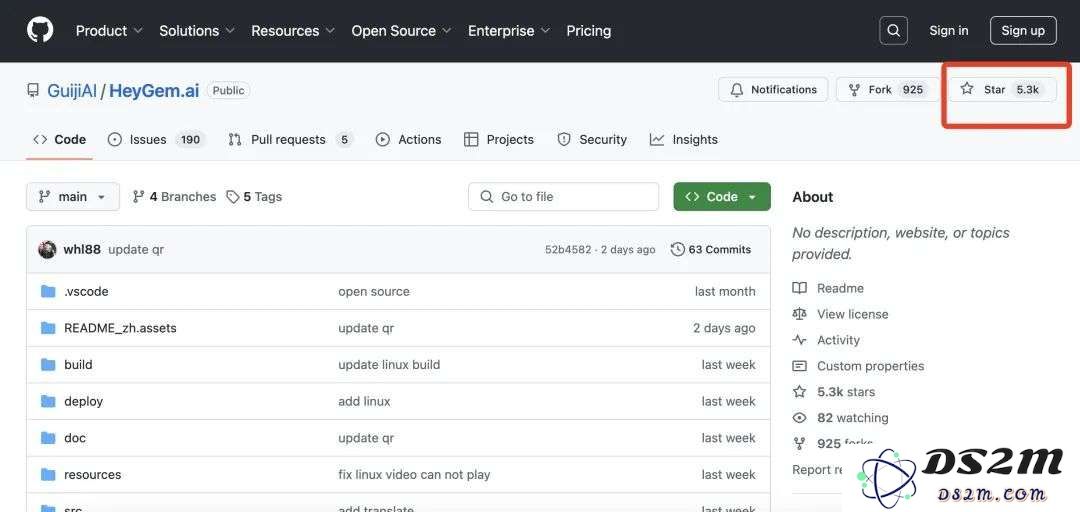Click the GitHub logo icon
The height and width of the screenshot is (512, 1080).
click(40, 30)
